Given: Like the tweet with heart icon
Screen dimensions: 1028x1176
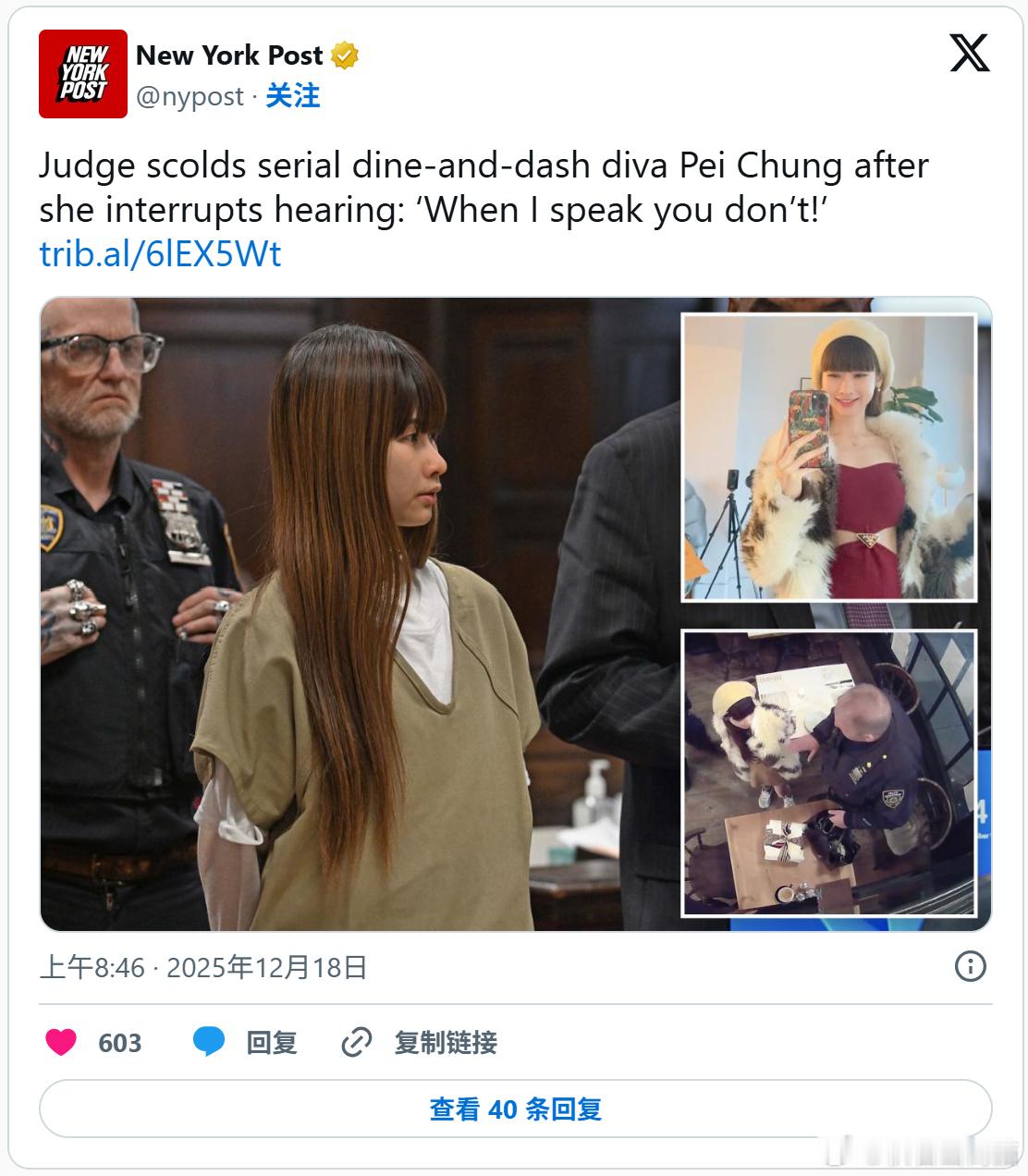Looking at the screenshot, I should pyautogui.click(x=61, y=1042).
